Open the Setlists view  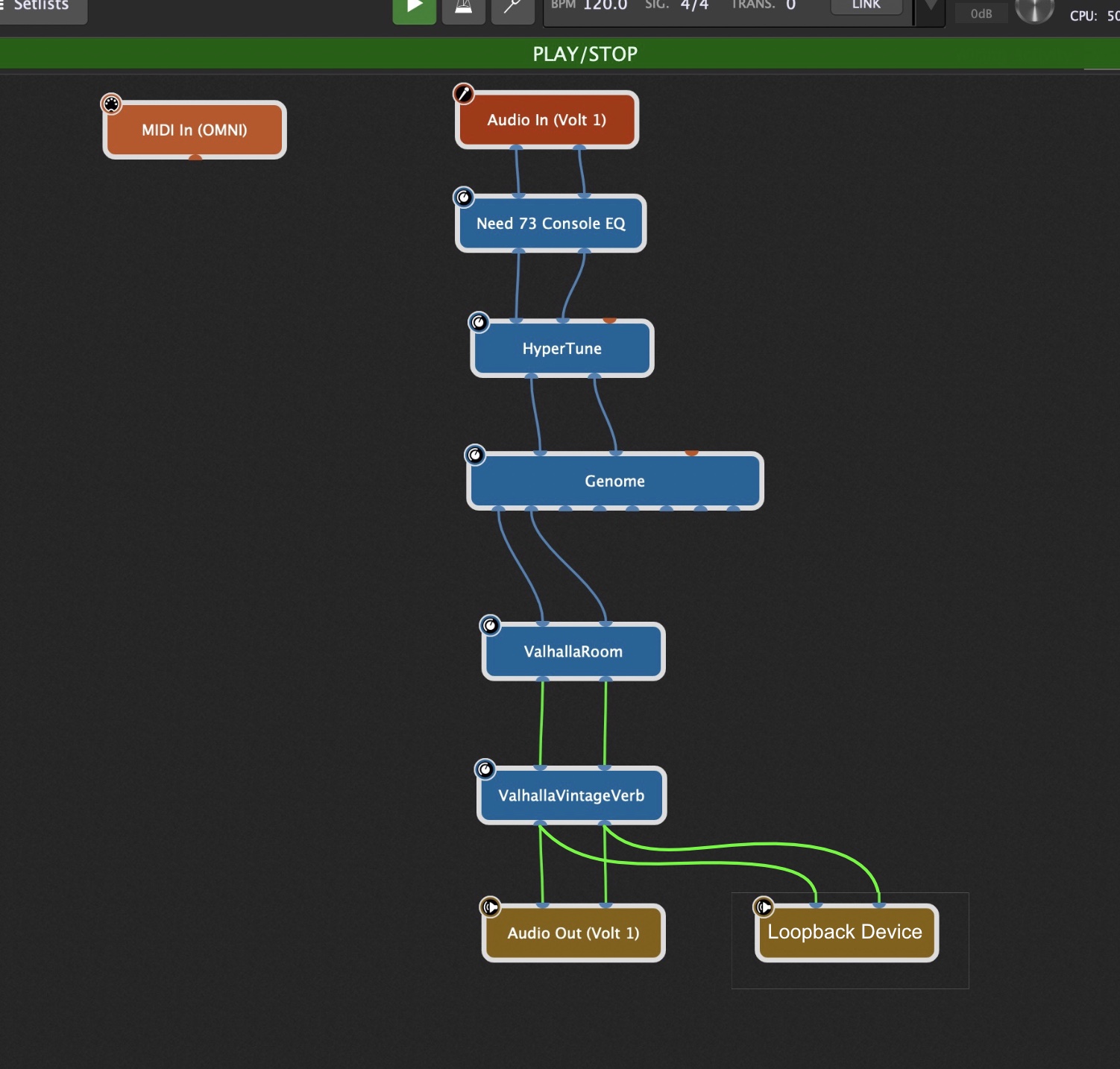coord(42,7)
